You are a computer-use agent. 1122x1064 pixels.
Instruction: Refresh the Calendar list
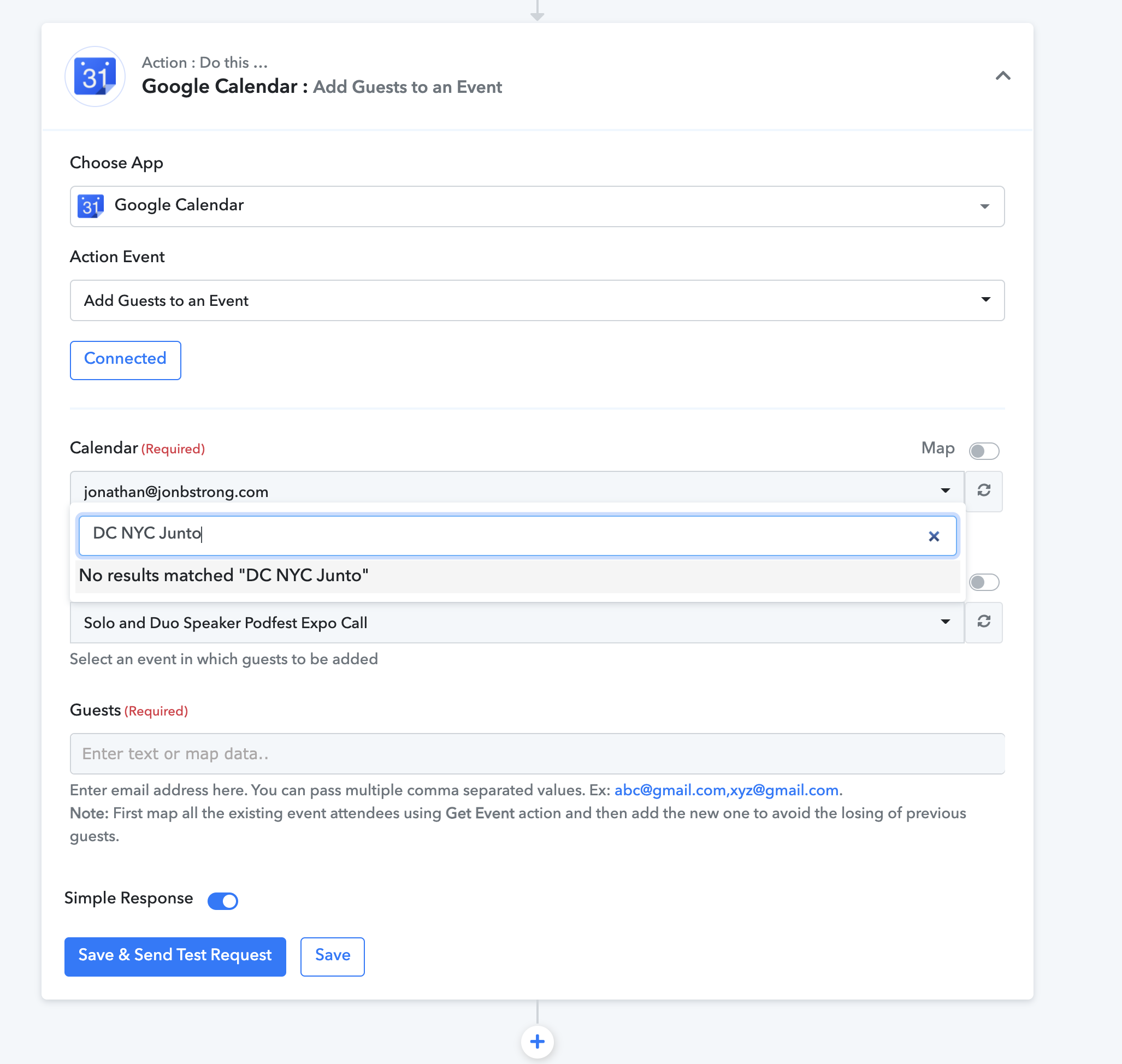pos(984,490)
